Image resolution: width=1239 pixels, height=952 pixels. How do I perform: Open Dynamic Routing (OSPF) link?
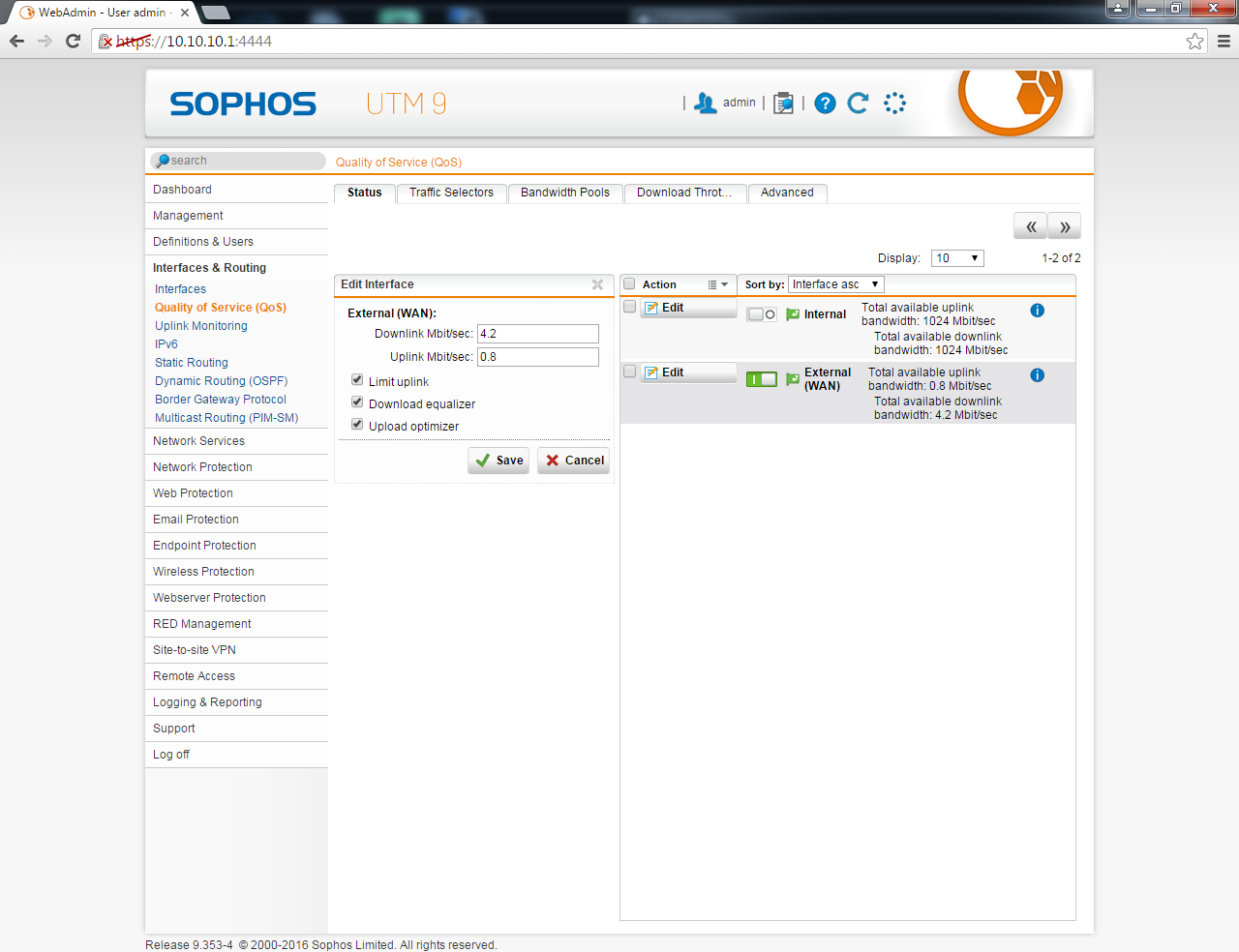point(222,381)
